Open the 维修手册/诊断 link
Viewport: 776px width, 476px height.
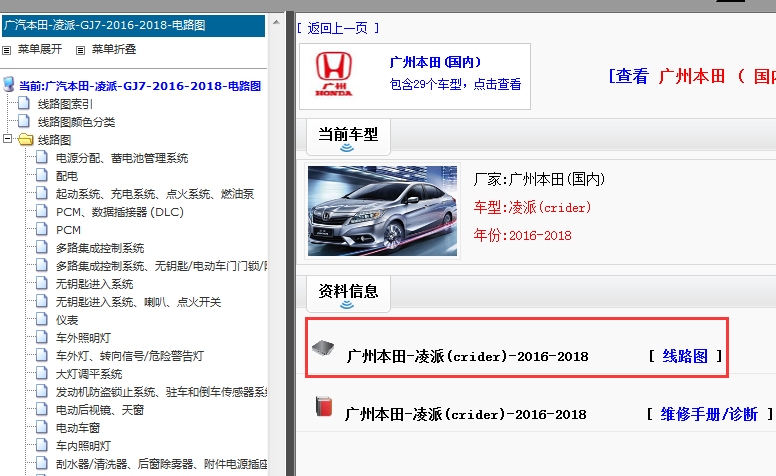[709, 414]
